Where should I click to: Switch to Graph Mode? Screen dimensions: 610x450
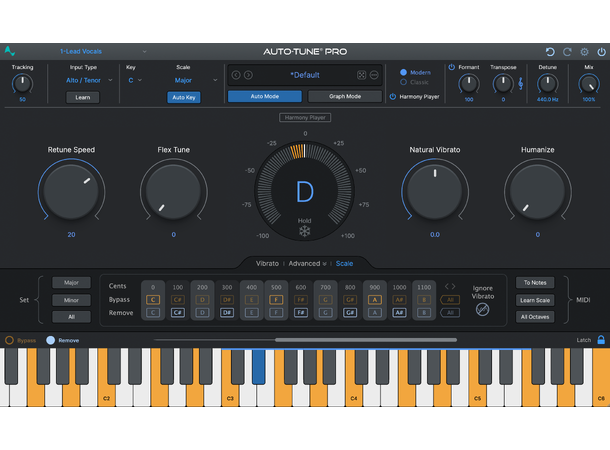click(345, 96)
